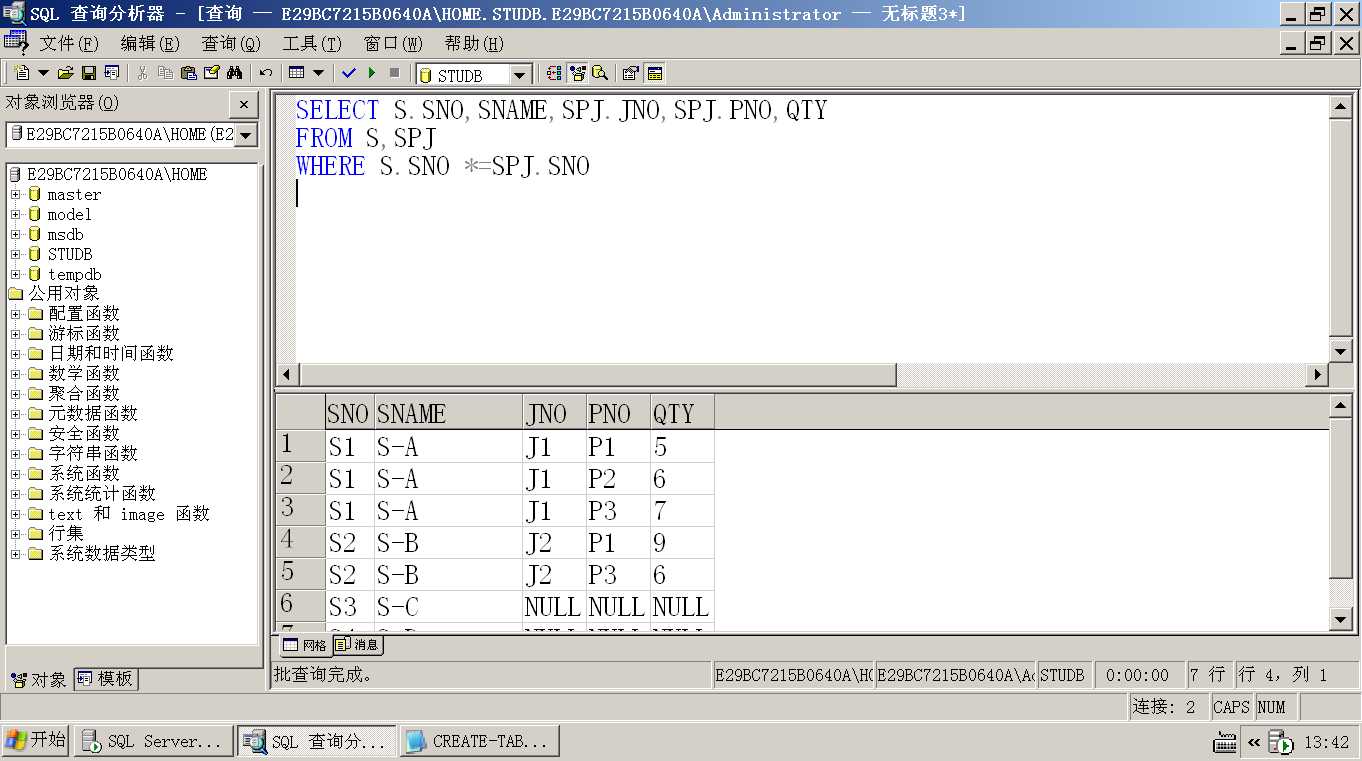Click the S-C cell in results
This screenshot has height=761, width=1362.
448,606
